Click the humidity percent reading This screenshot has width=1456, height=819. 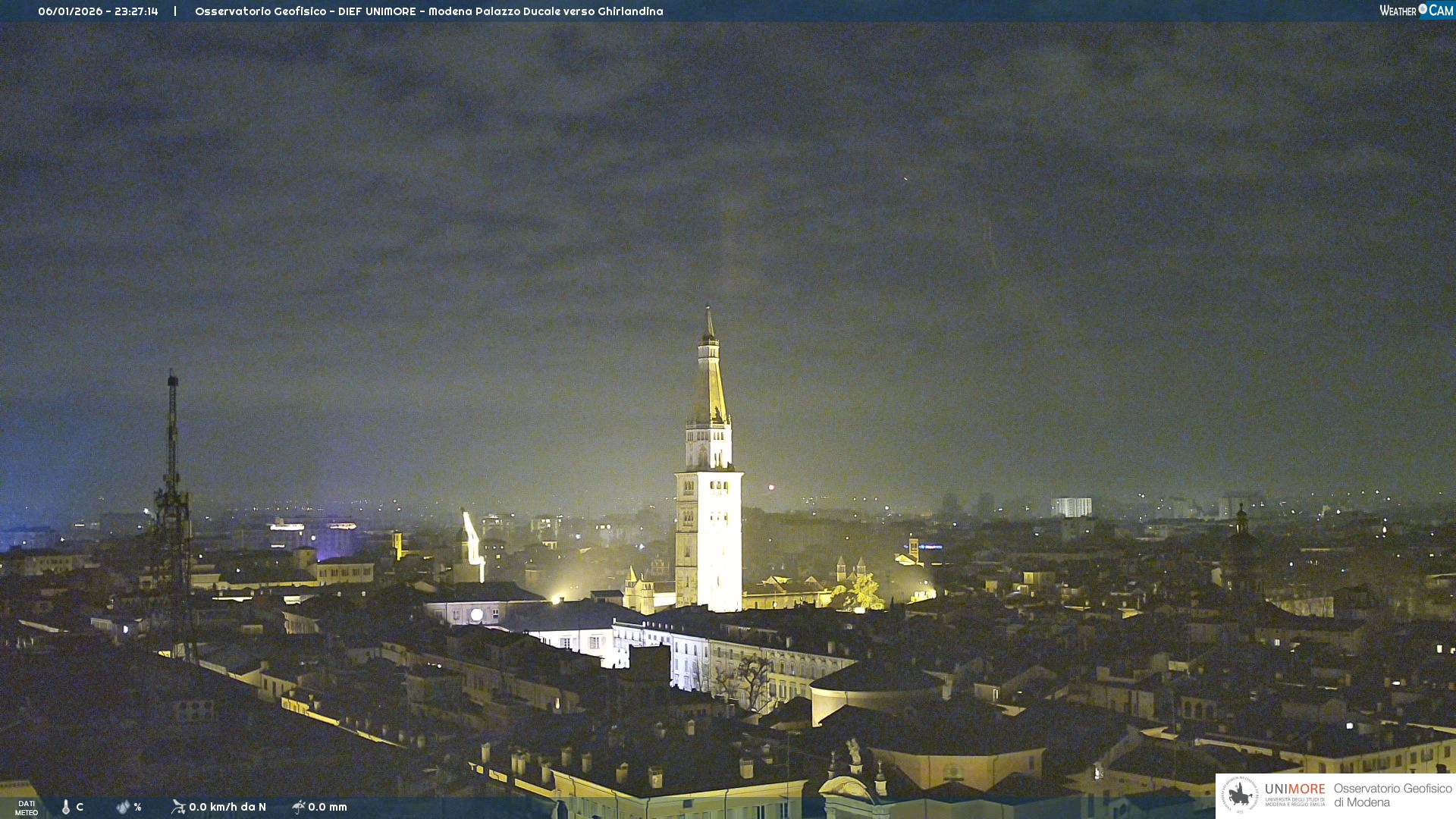(x=137, y=807)
